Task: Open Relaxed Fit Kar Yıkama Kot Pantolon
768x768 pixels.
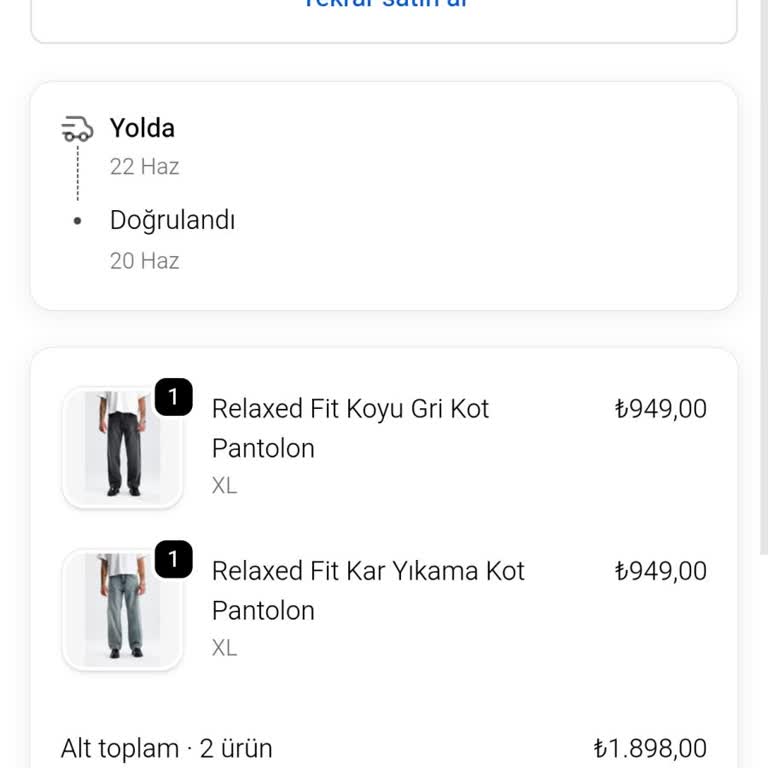Action: [x=368, y=591]
